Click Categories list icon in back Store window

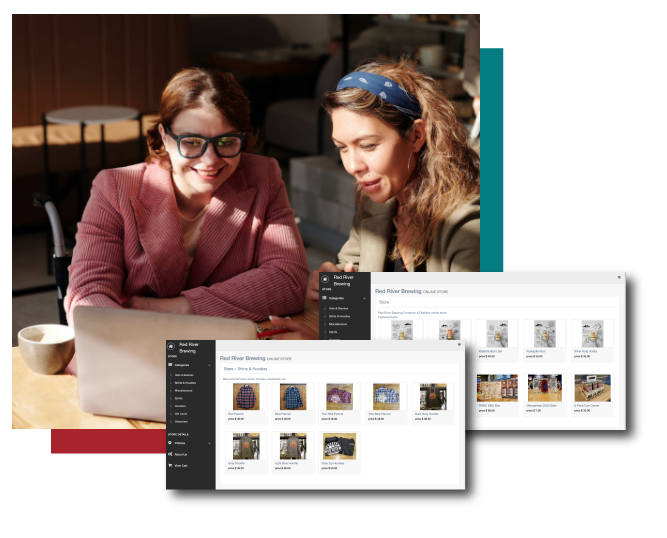pyautogui.click(x=325, y=298)
